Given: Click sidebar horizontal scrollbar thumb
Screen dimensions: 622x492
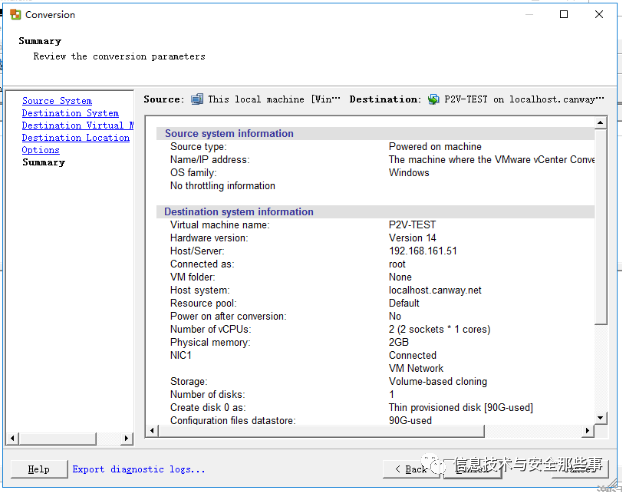Looking at the screenshot, I should click(x=58, y=438).
